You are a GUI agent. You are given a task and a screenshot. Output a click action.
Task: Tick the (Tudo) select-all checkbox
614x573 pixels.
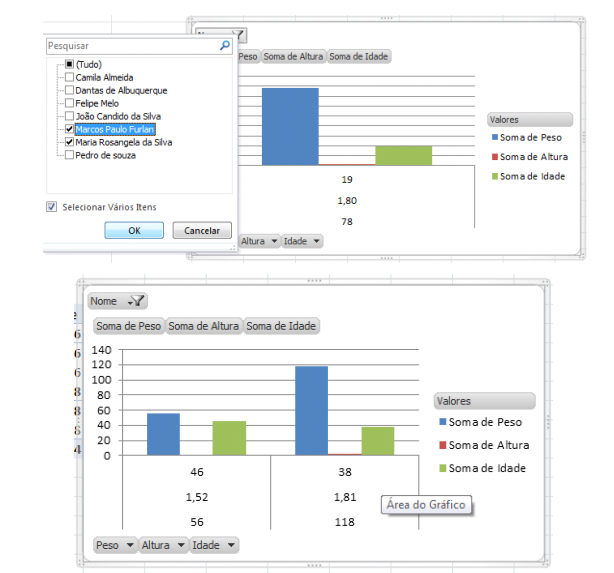[68, 64]
